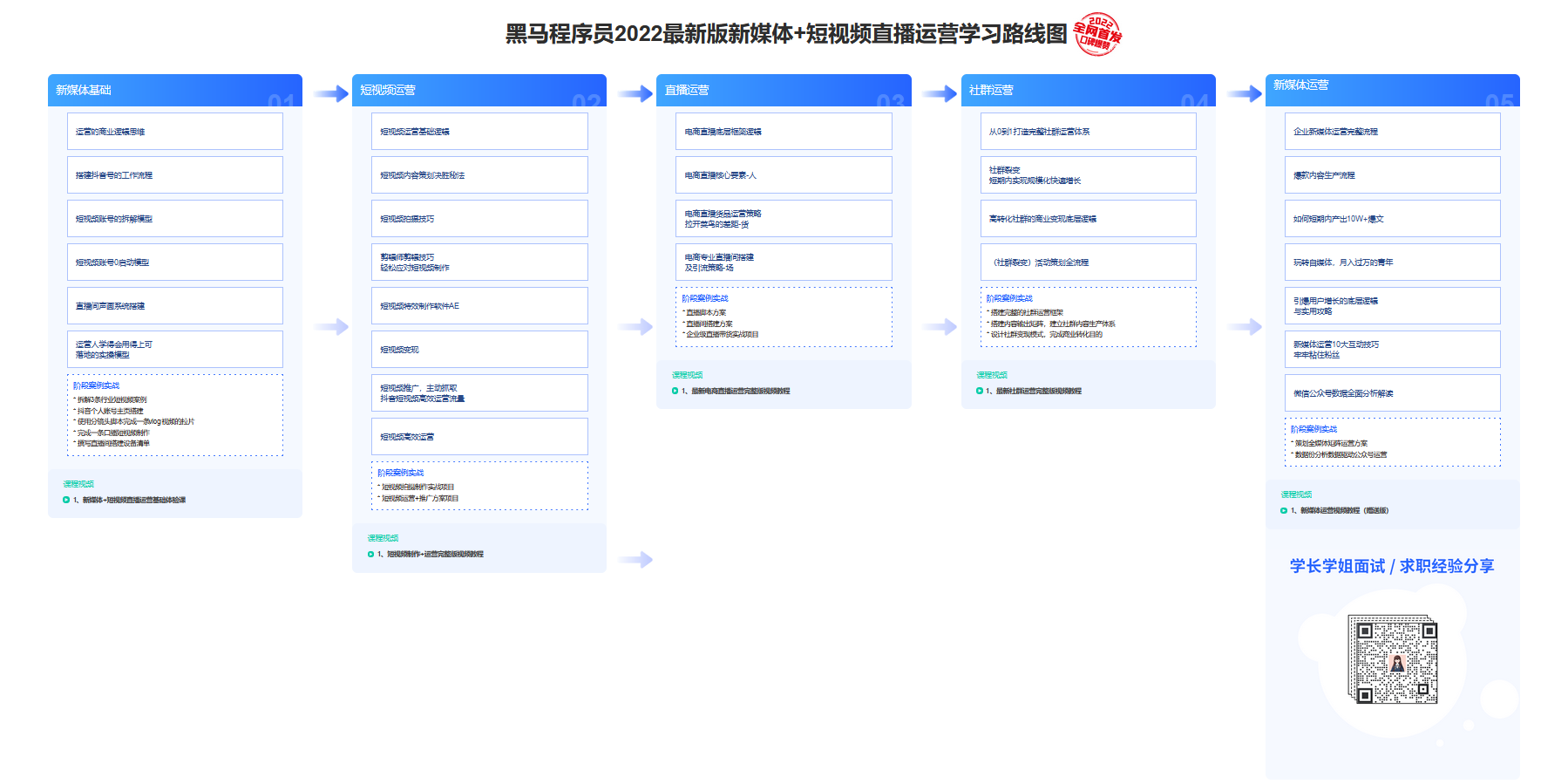Screen dimensions: 1568x784
Task: Click the text 搭建完整的社群运营框架
Action: tap(1027, 312)
